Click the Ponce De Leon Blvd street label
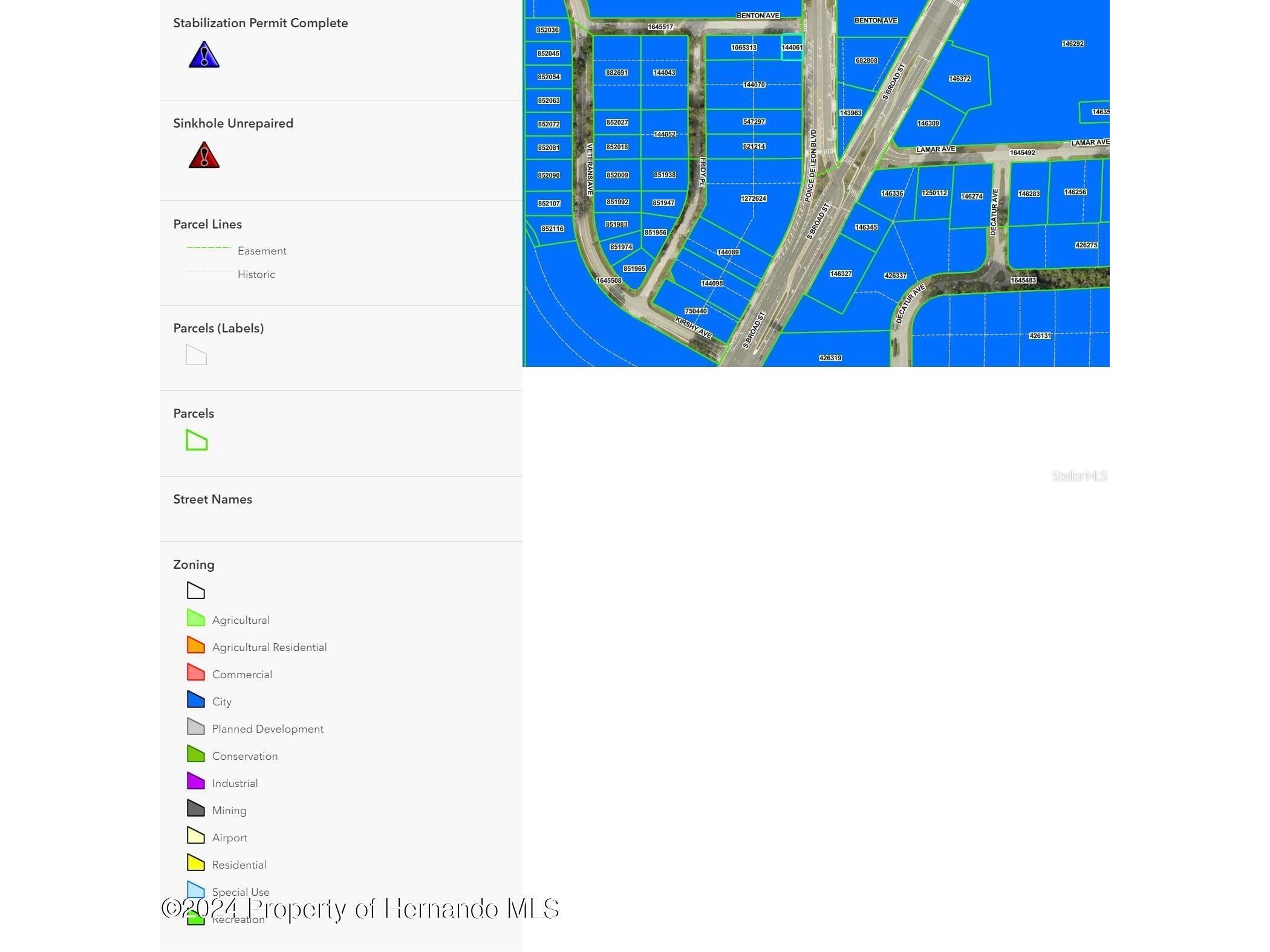 pyautogui.click(x=811, y=166)
